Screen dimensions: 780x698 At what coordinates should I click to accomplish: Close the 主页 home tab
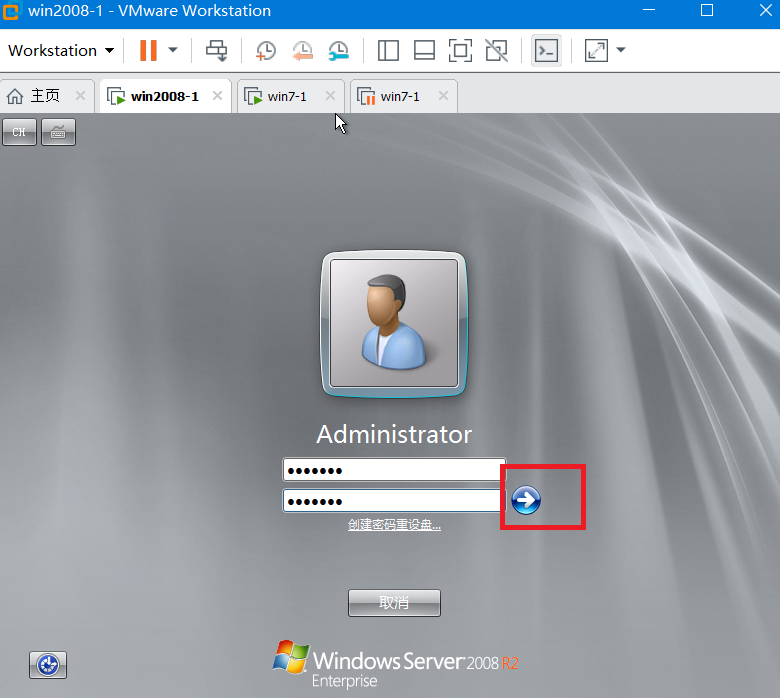[x=80, y=96]
